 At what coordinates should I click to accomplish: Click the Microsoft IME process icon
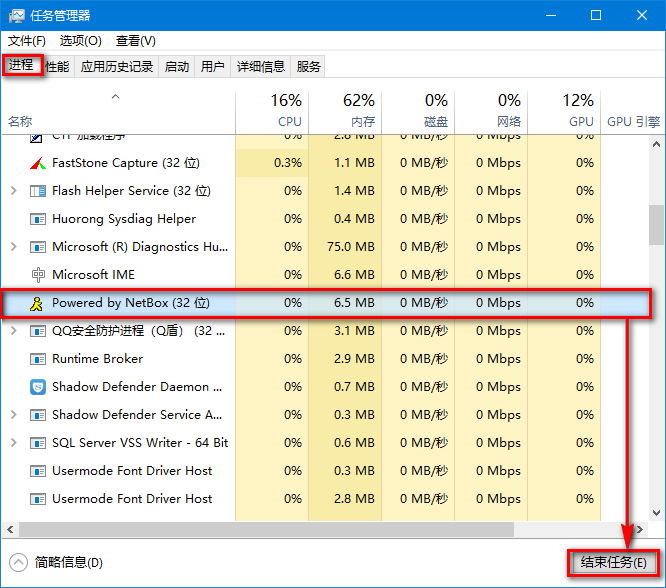(x=38, y=275)
